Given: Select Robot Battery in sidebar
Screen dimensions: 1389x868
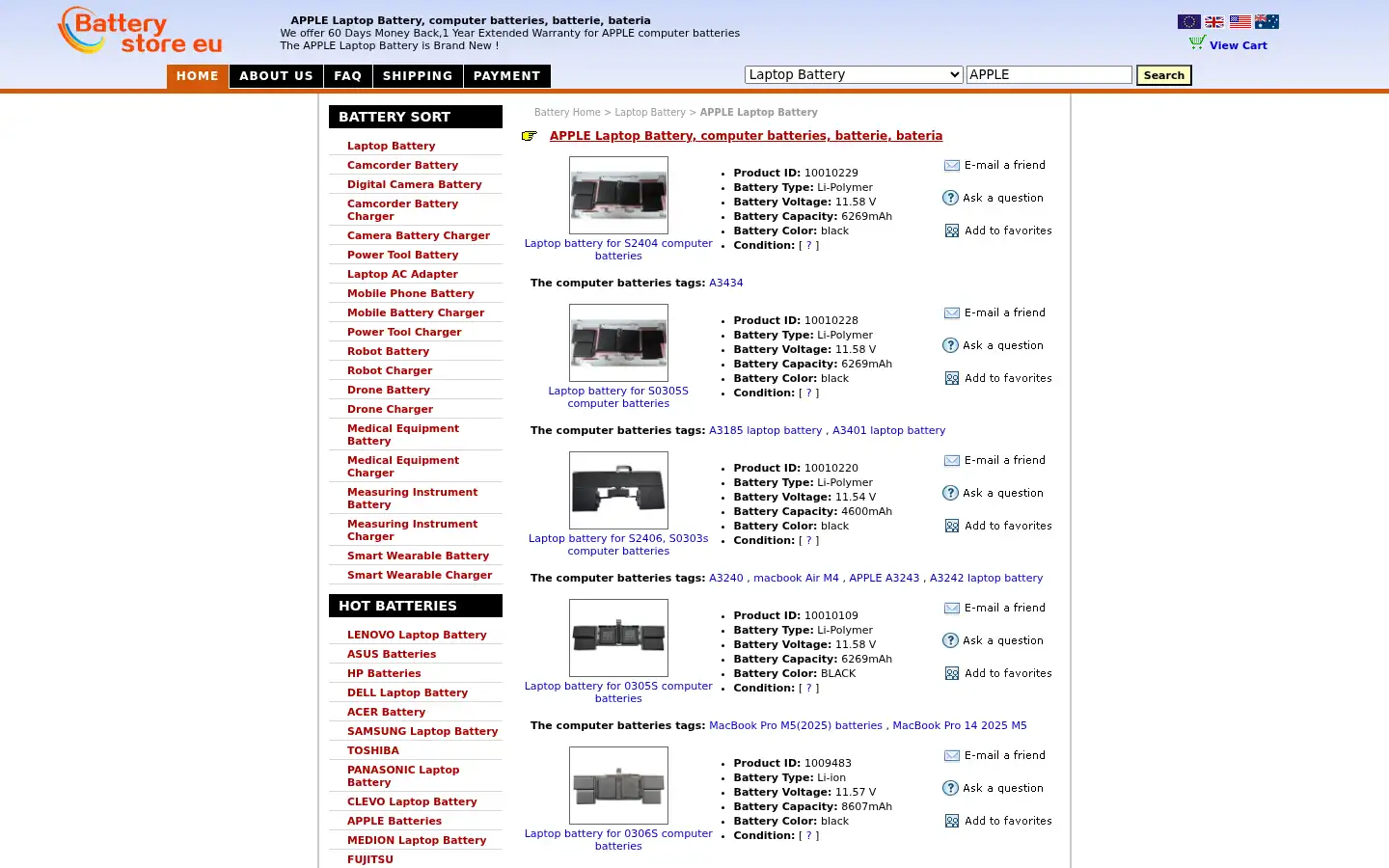Looking at the screenshot, I should coord(388,352).
